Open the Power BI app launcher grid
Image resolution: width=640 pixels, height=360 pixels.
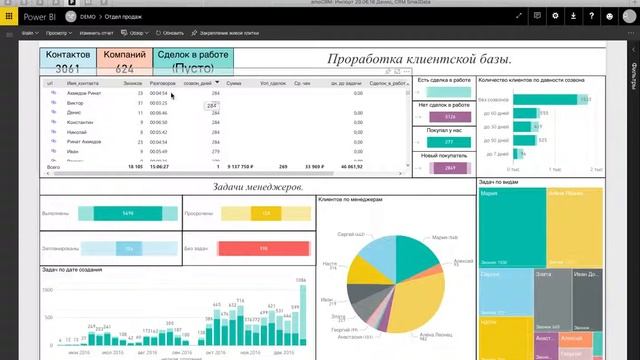point(9,16)
